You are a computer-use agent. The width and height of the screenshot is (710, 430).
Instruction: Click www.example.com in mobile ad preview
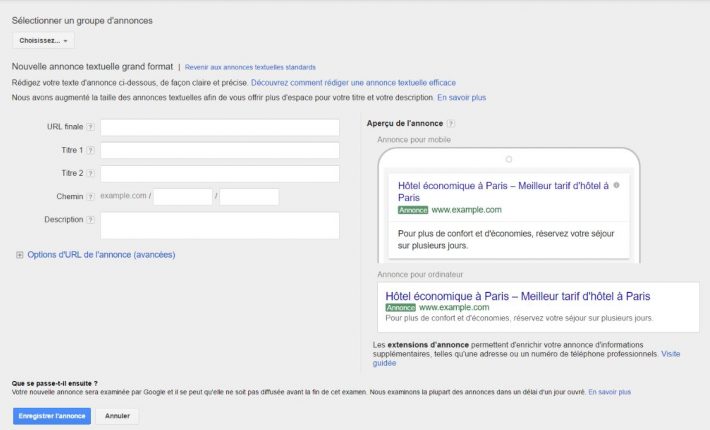click(466, 210)
